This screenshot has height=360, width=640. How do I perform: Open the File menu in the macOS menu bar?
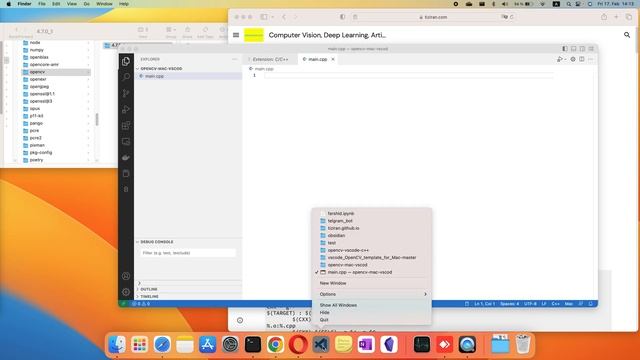[x=42, y=4]
